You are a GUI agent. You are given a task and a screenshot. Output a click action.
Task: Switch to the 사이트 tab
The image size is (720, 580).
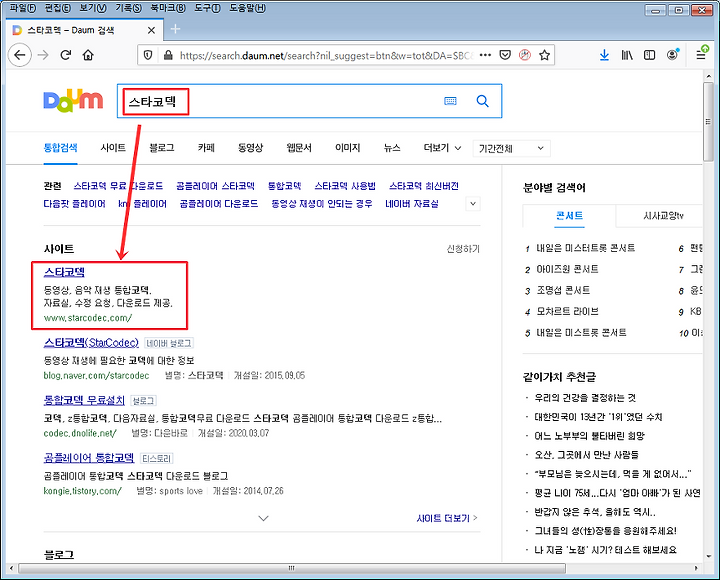coord(113,148)
